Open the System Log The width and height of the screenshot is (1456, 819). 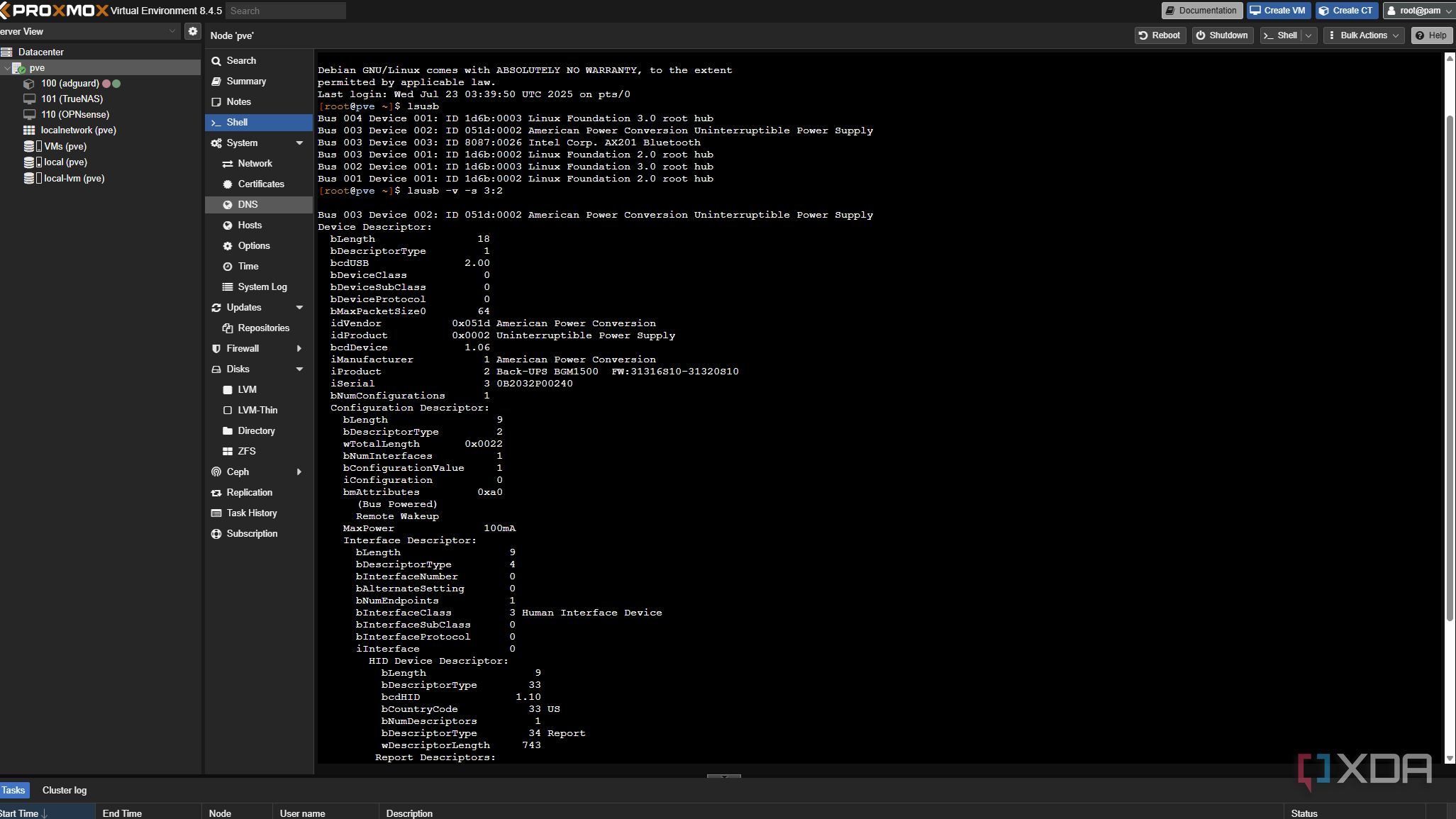[262, 286]
